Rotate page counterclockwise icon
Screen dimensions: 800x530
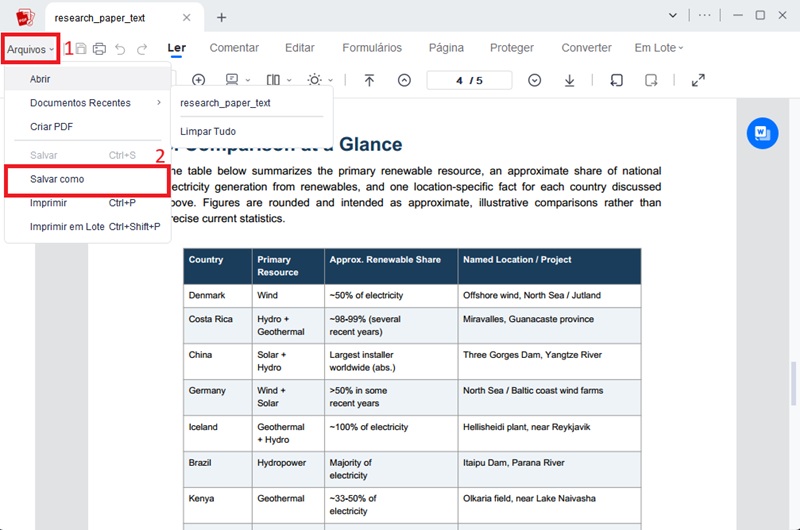click(x=616, y=80)
